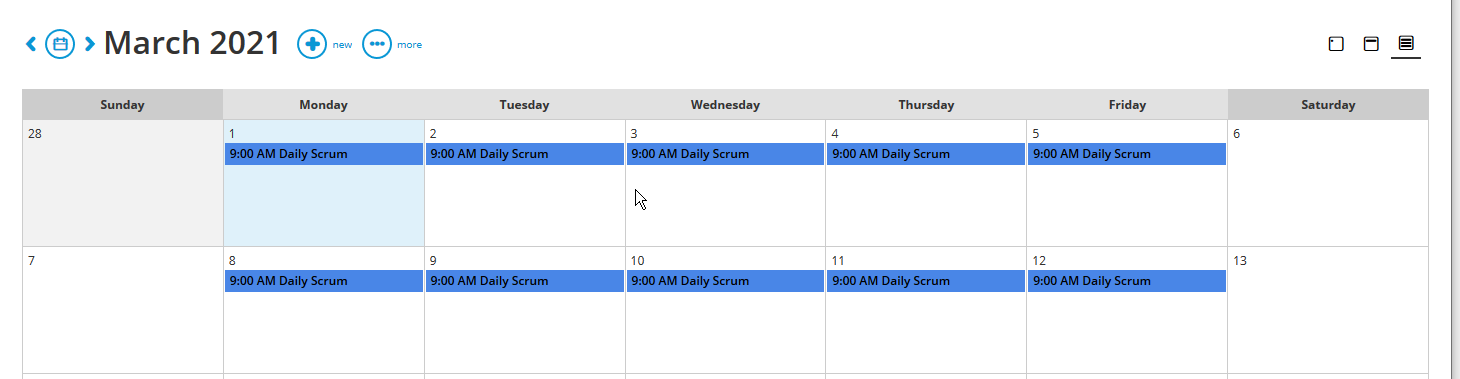Select the Sunday February 28 cell
This screenshot has height=379, width=1460.
click(x=123, y=183)
